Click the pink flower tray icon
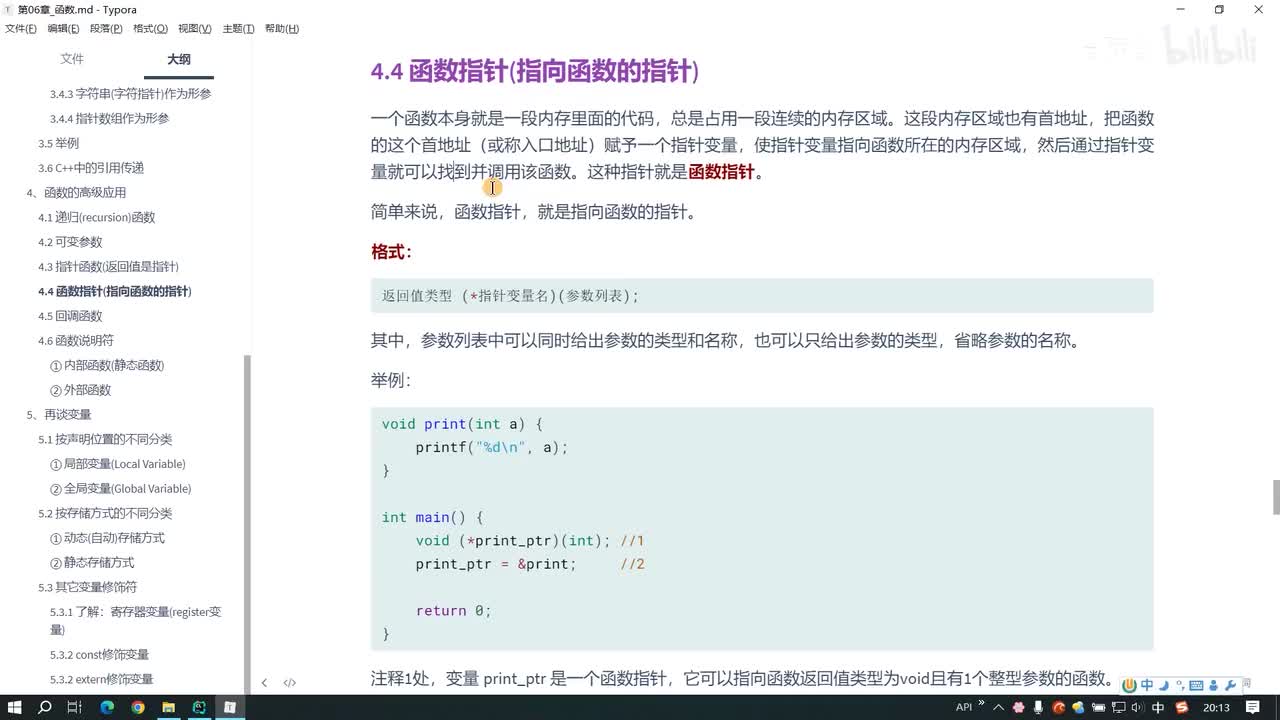1280x720 pixels. [1018, 707]
